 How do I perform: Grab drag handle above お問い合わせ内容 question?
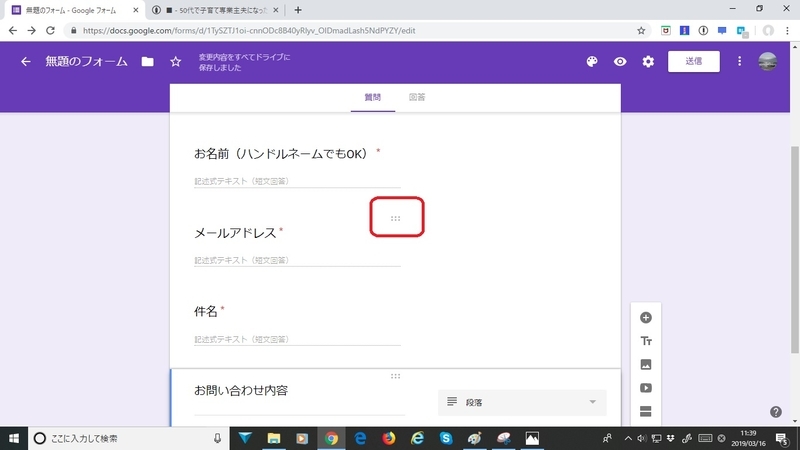(395, 376)
